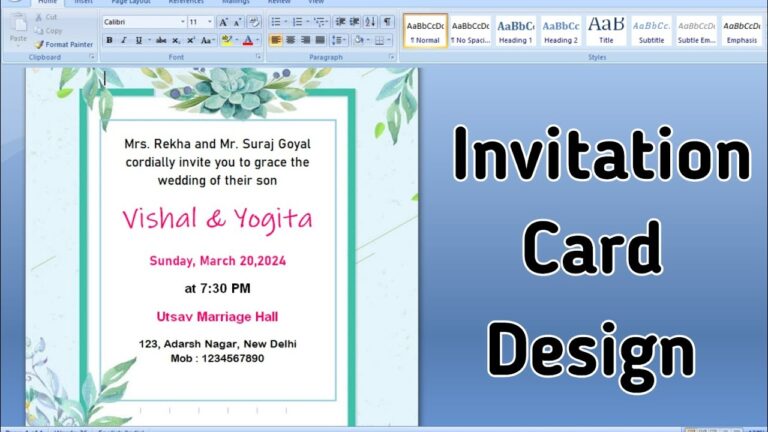
Task: Toggle bold formatting
Action: coord(110,40)
